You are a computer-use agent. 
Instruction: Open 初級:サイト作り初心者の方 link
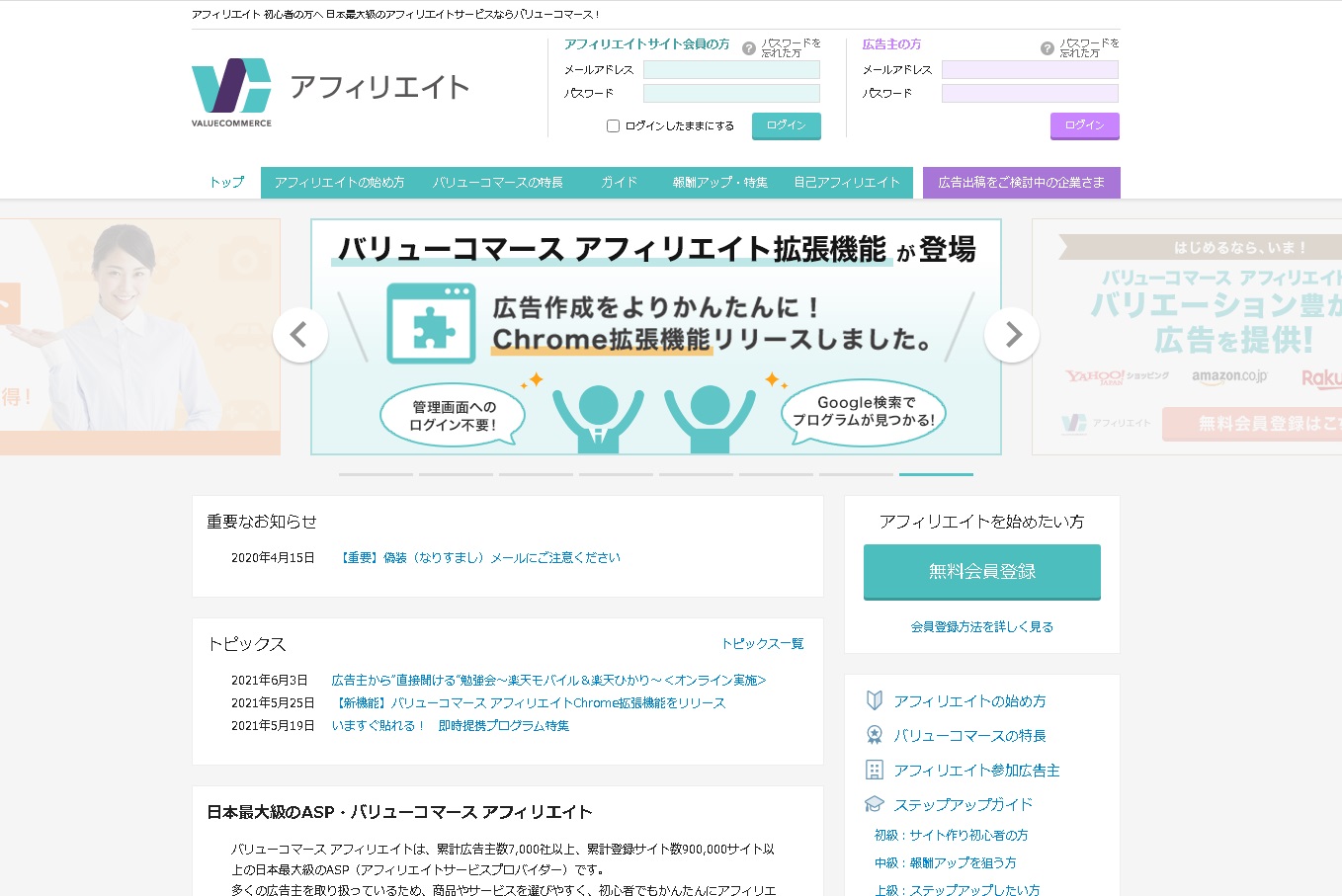tap(951, 835)
